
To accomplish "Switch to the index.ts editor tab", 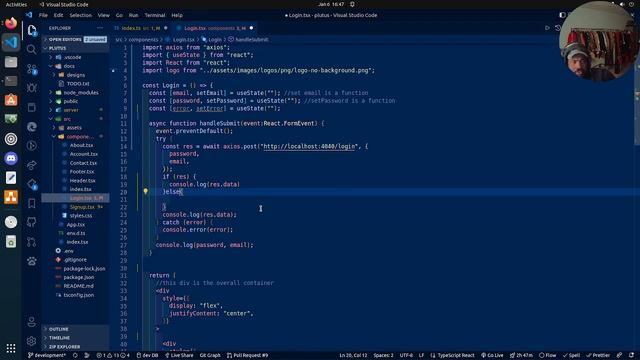I will pos(141,28).
